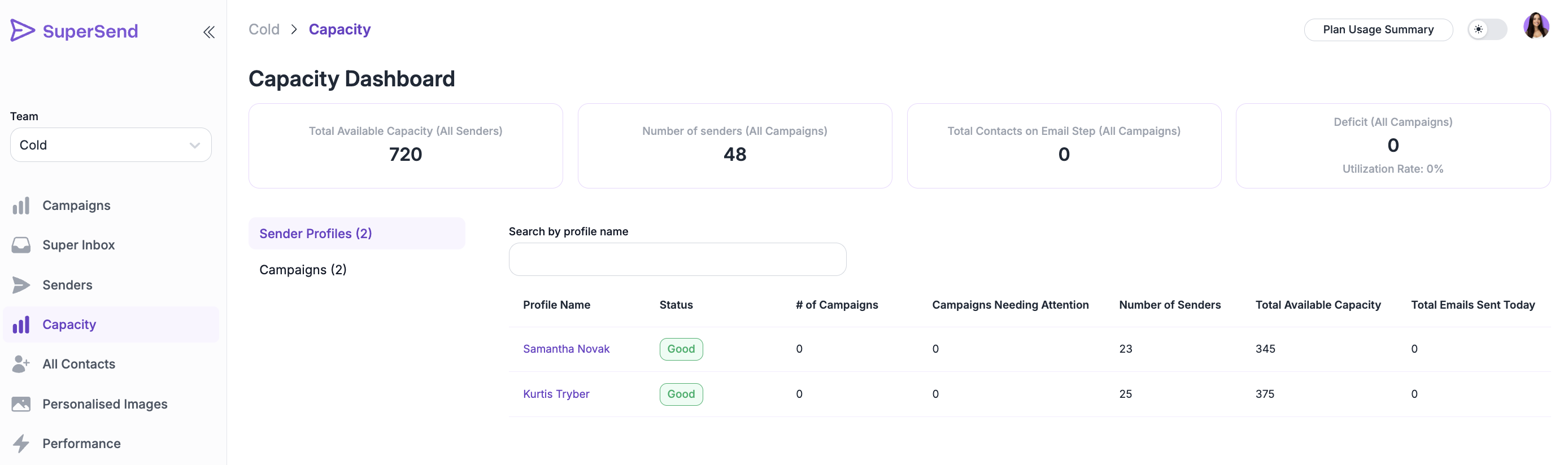Click the All Contacts person icon
Screen dimensions: 1568x465
[x=21, y=364]
